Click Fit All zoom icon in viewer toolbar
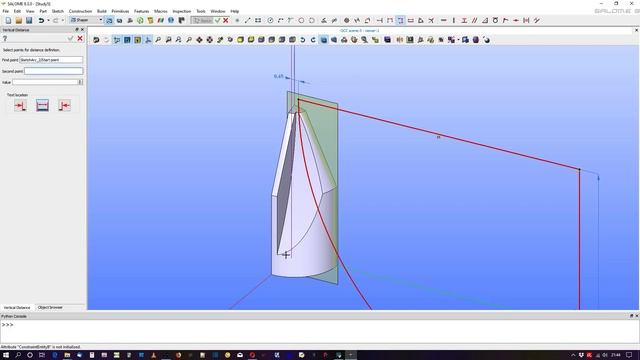The height and width of the screenshot is (360, 640). [x=158, y=40]
